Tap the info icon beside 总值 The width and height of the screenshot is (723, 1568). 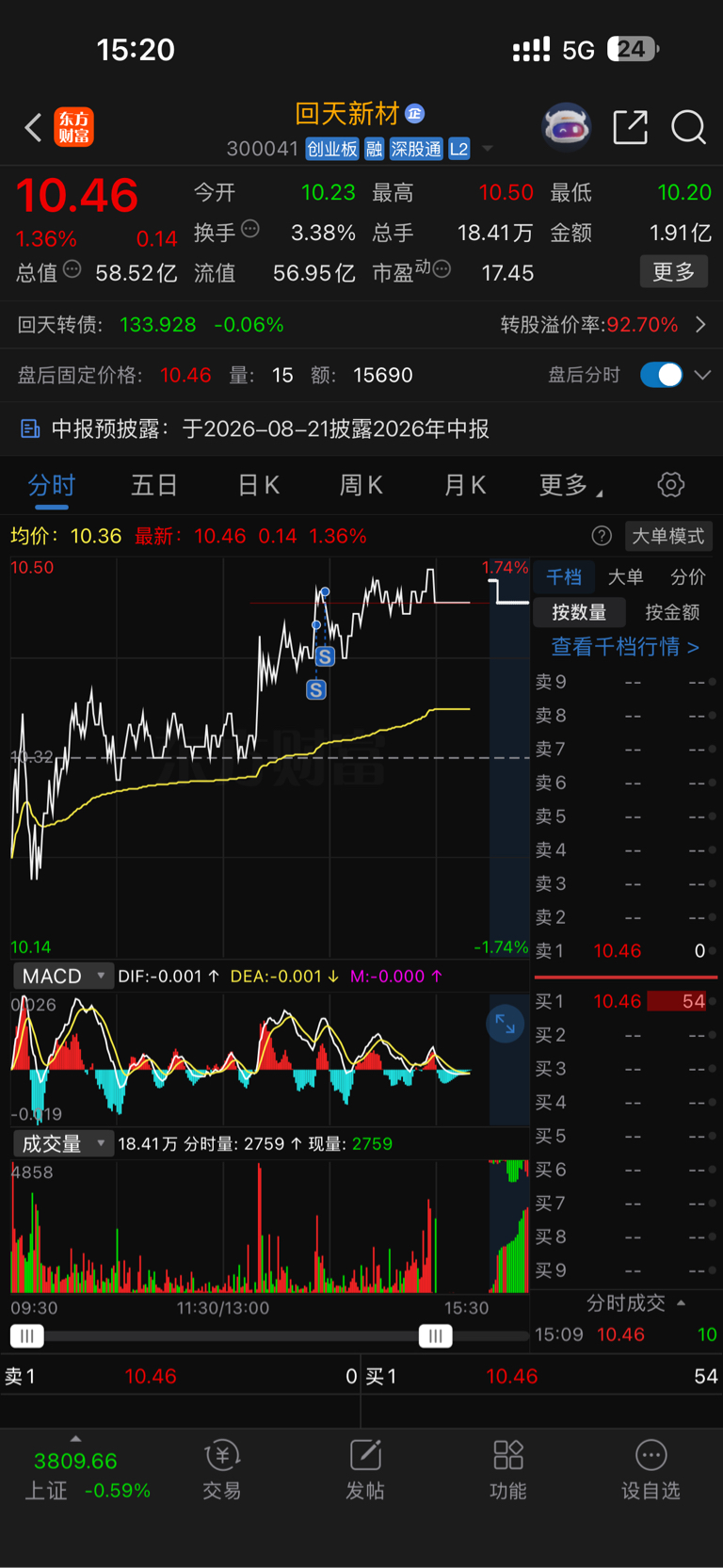(x=72, y=269)
